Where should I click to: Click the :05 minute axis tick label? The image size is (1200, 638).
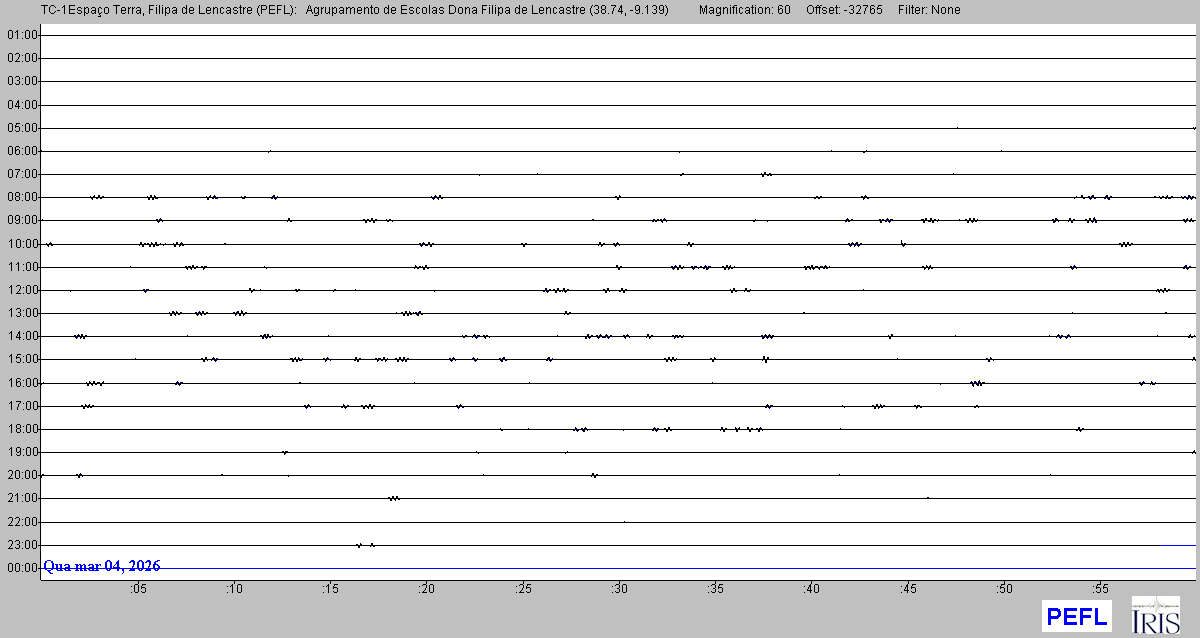(138, 589)
